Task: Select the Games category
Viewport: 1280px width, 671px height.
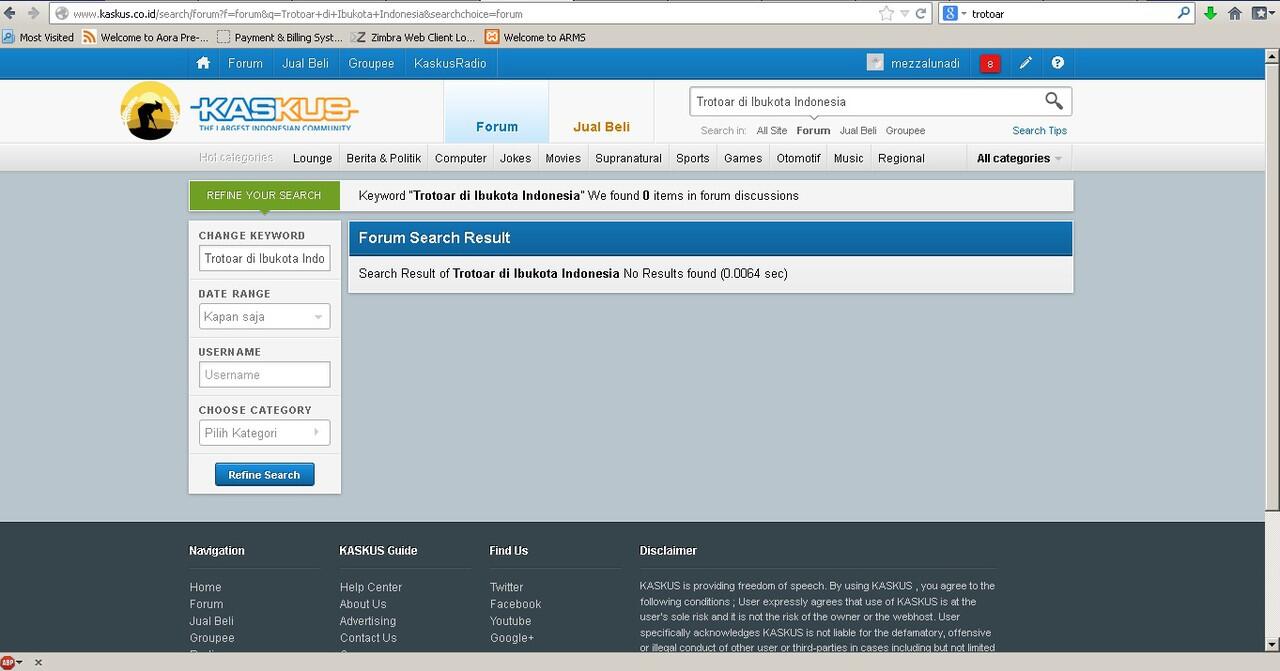Action: pos(743,158)
